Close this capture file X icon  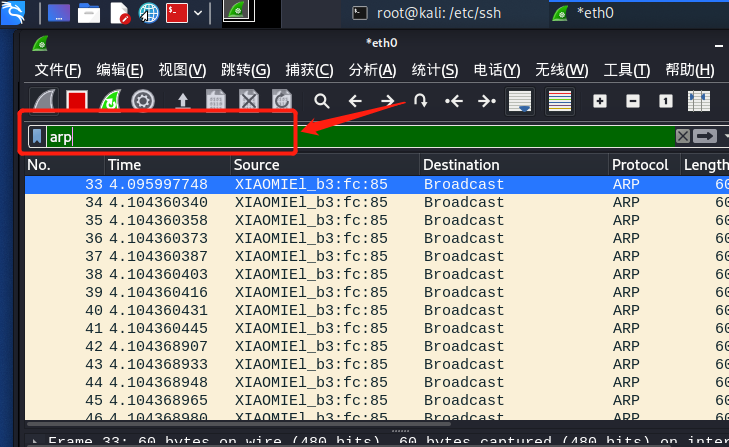[x=249, y=101]
